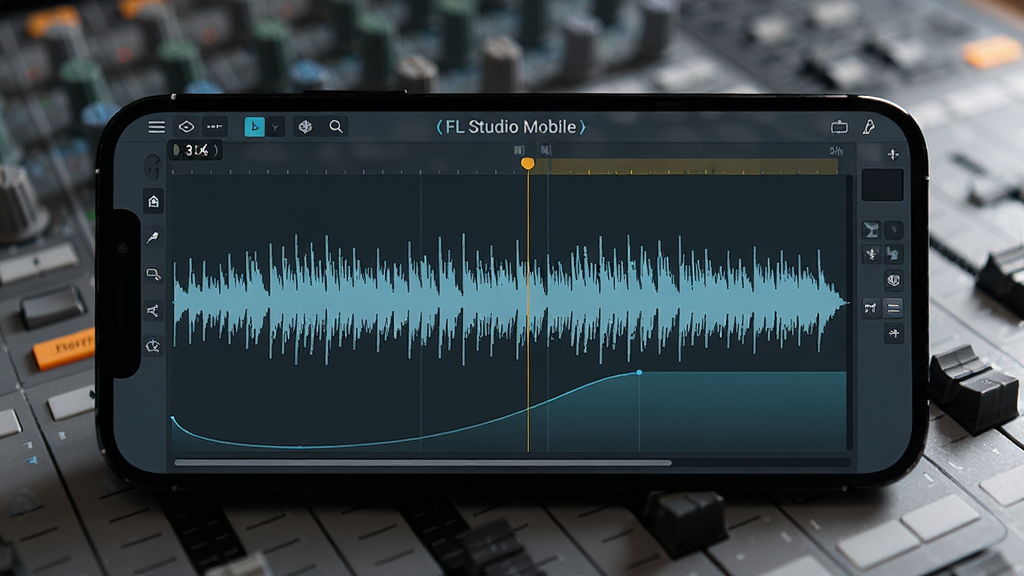Click the orange playhead marker on the ruler
This screenshot has width=1024, height=576.
[x=528, y=163]
